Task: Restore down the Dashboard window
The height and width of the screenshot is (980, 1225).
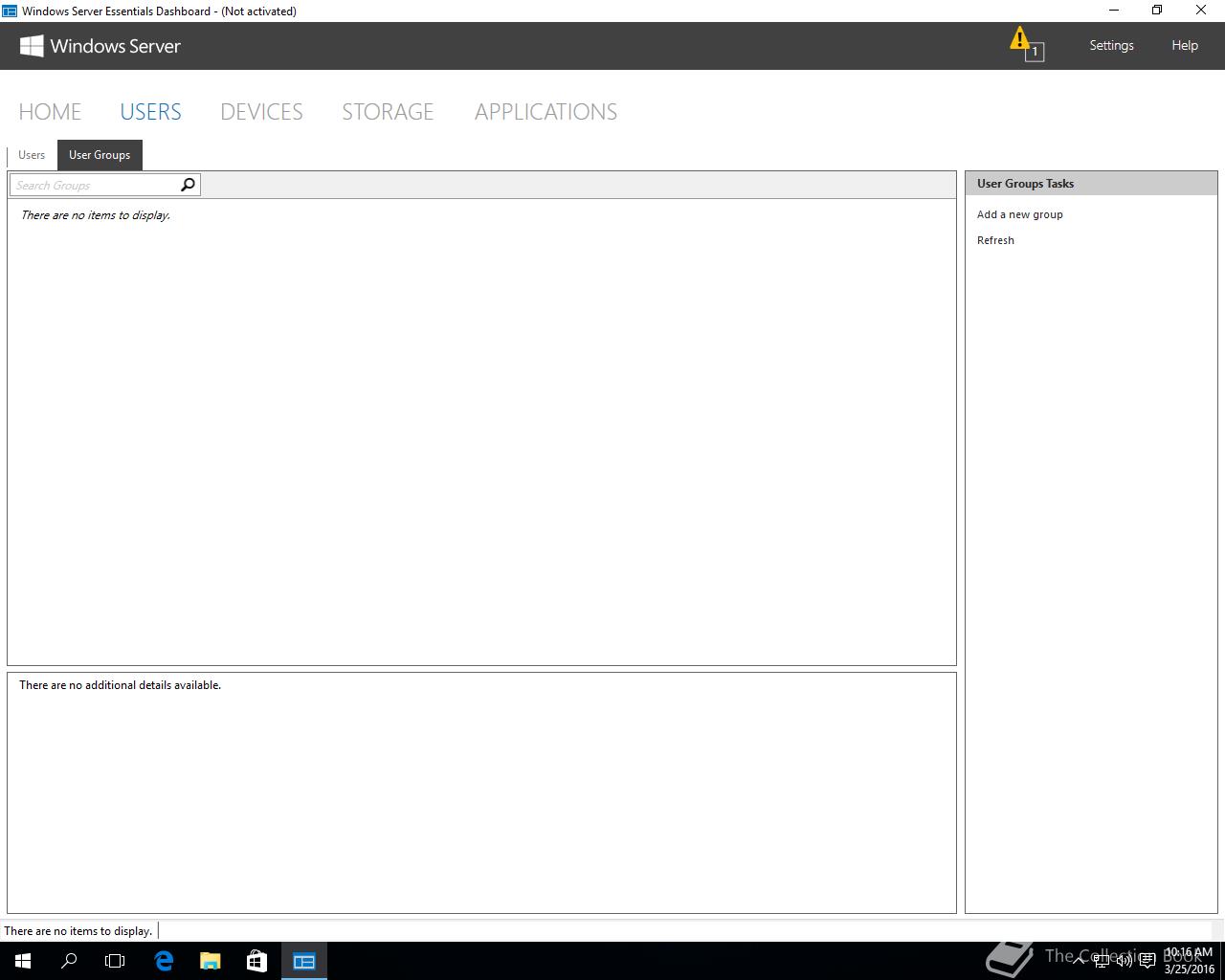Action: tap(1157, 11)
